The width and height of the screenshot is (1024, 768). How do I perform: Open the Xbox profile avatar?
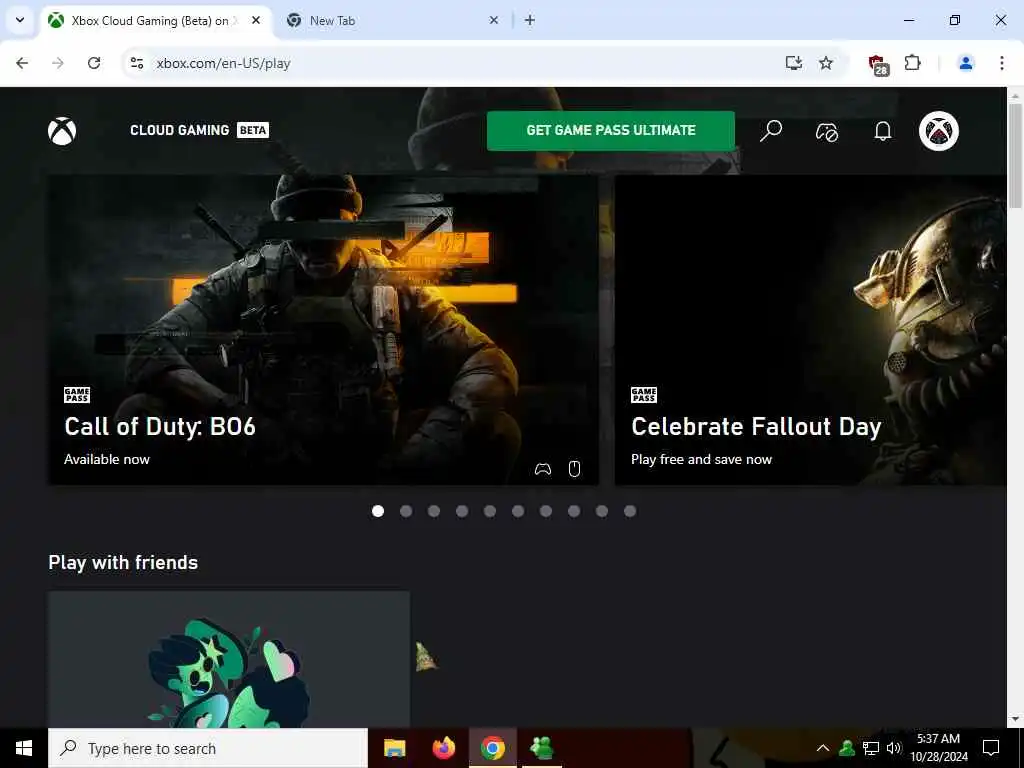pyautogui.click(x=938, y=131)
